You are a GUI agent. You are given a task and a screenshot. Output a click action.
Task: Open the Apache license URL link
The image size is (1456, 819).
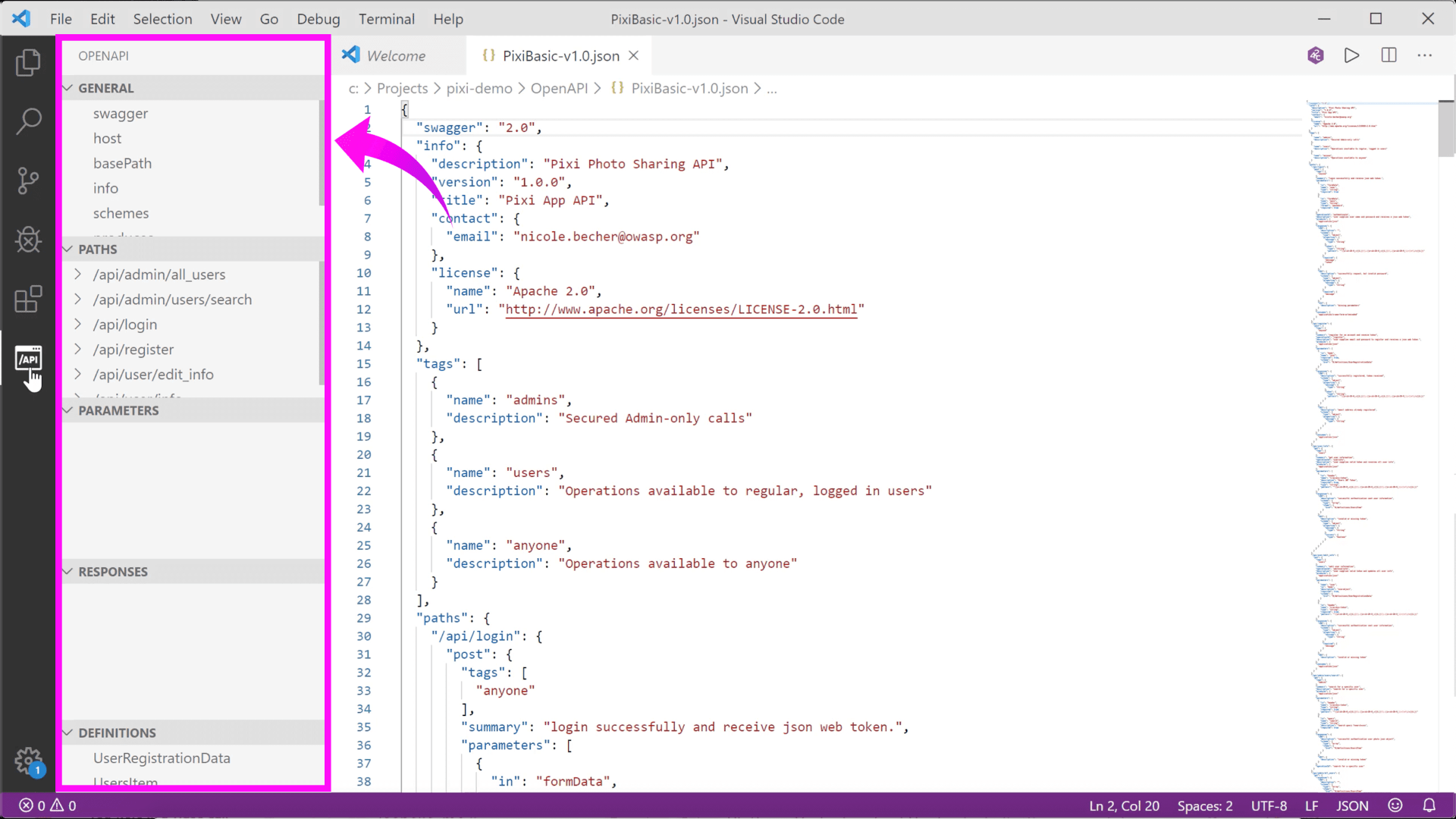pyautogui.click(x=681, y=309)
